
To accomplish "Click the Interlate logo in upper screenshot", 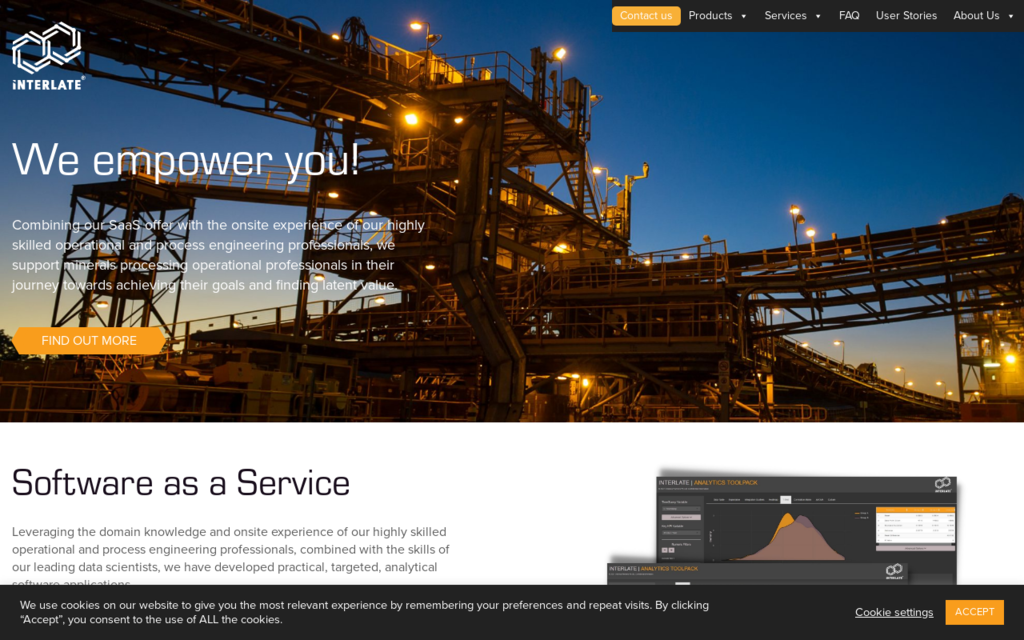I will [942, 485].
